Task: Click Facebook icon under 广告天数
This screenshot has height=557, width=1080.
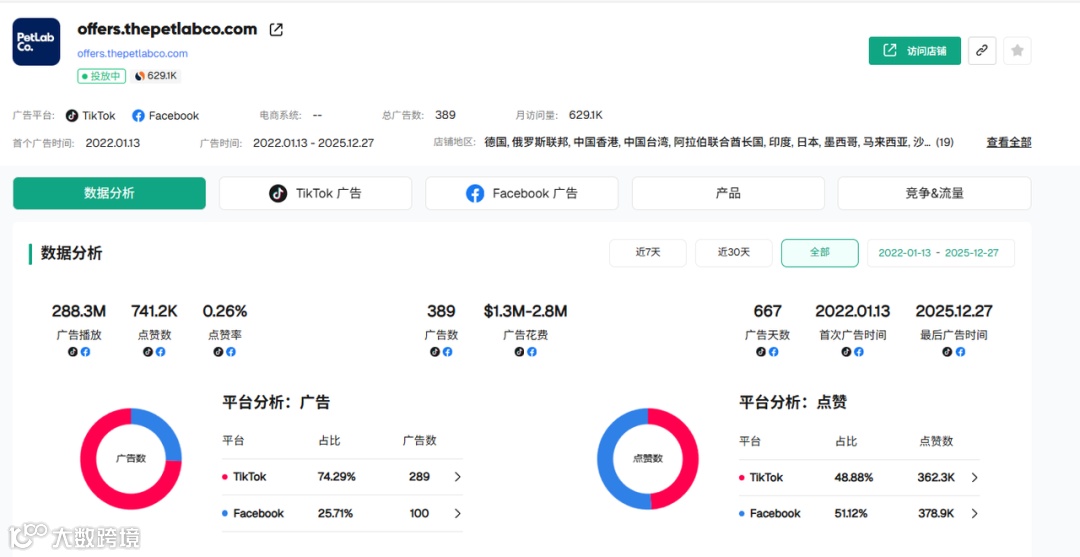Action: (773, 352)
